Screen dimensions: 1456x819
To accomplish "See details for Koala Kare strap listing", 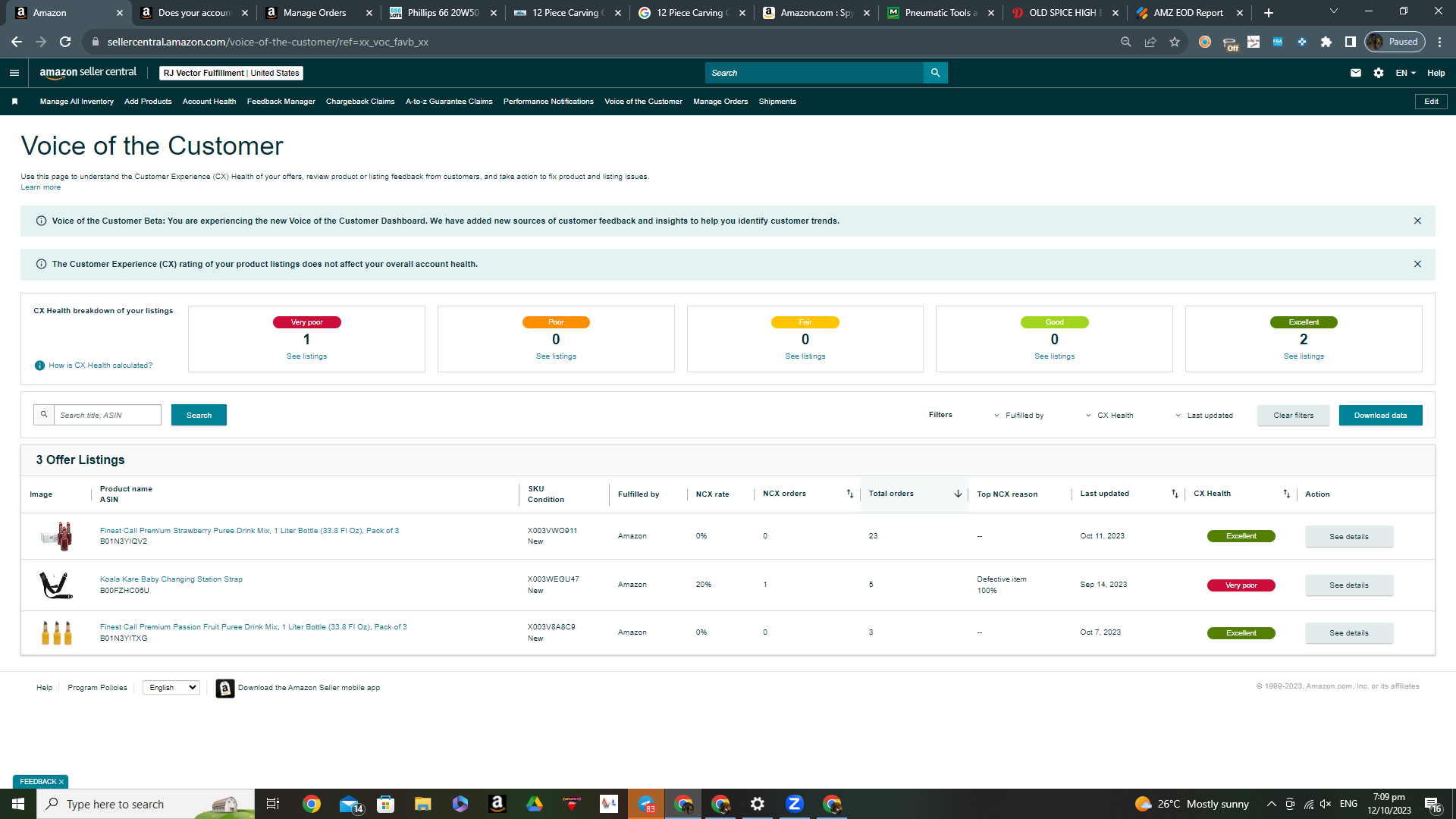I will point(1349,585).
